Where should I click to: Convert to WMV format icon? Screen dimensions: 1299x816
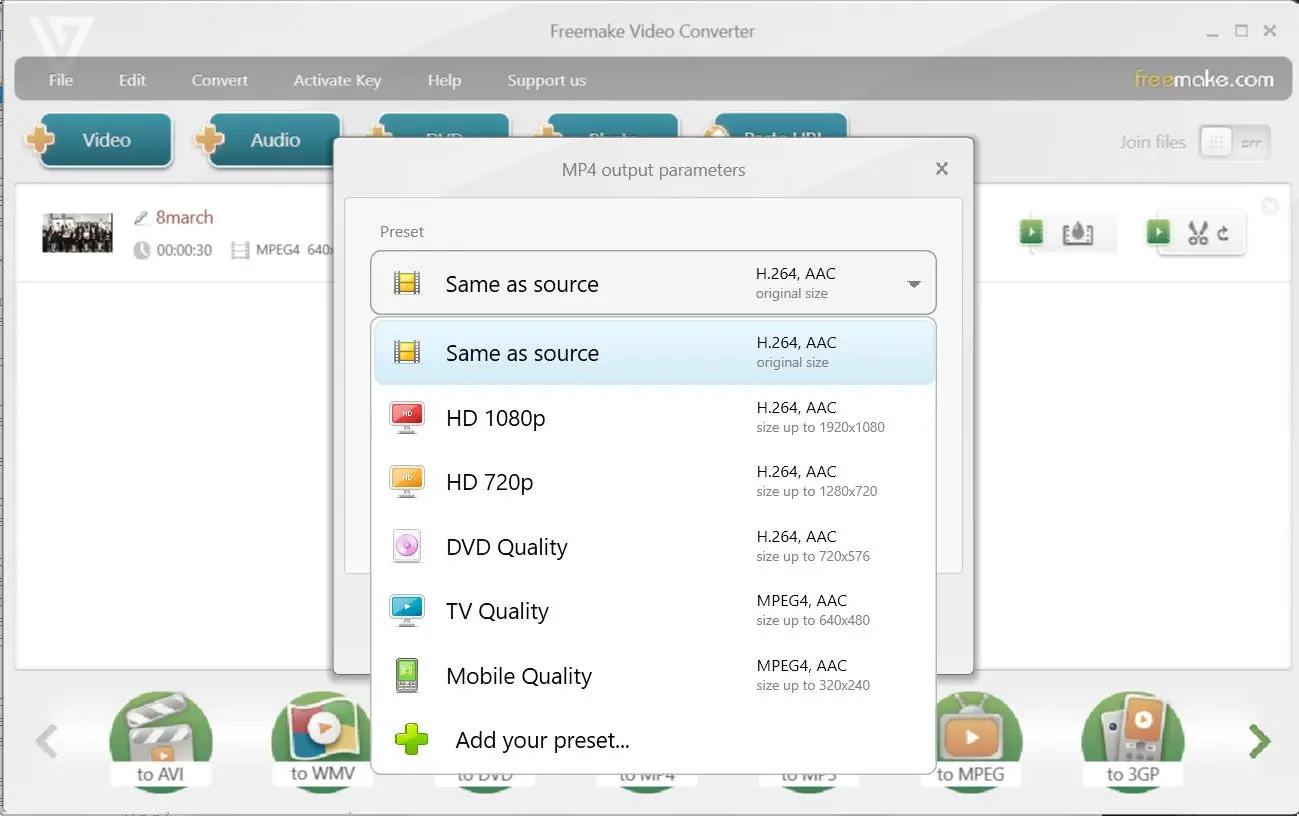pos(323,740)
